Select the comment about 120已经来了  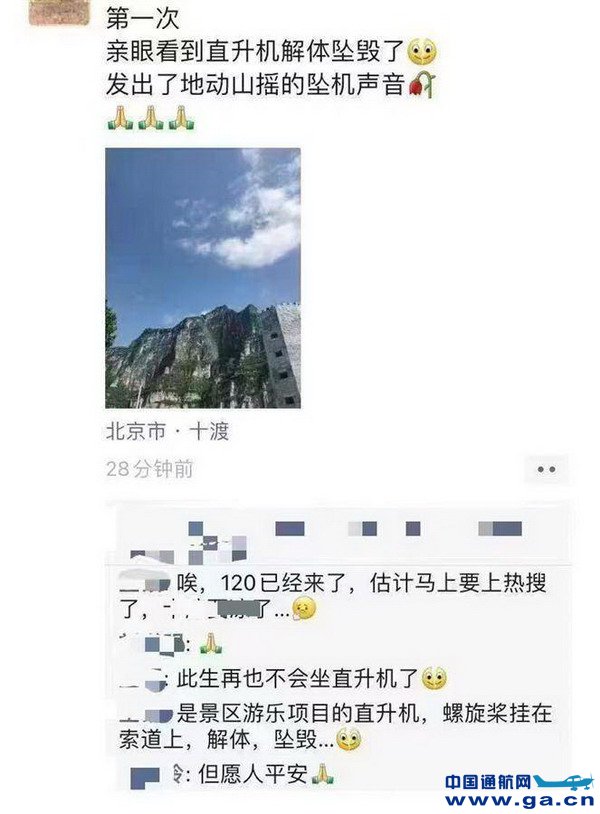[332, 596]
